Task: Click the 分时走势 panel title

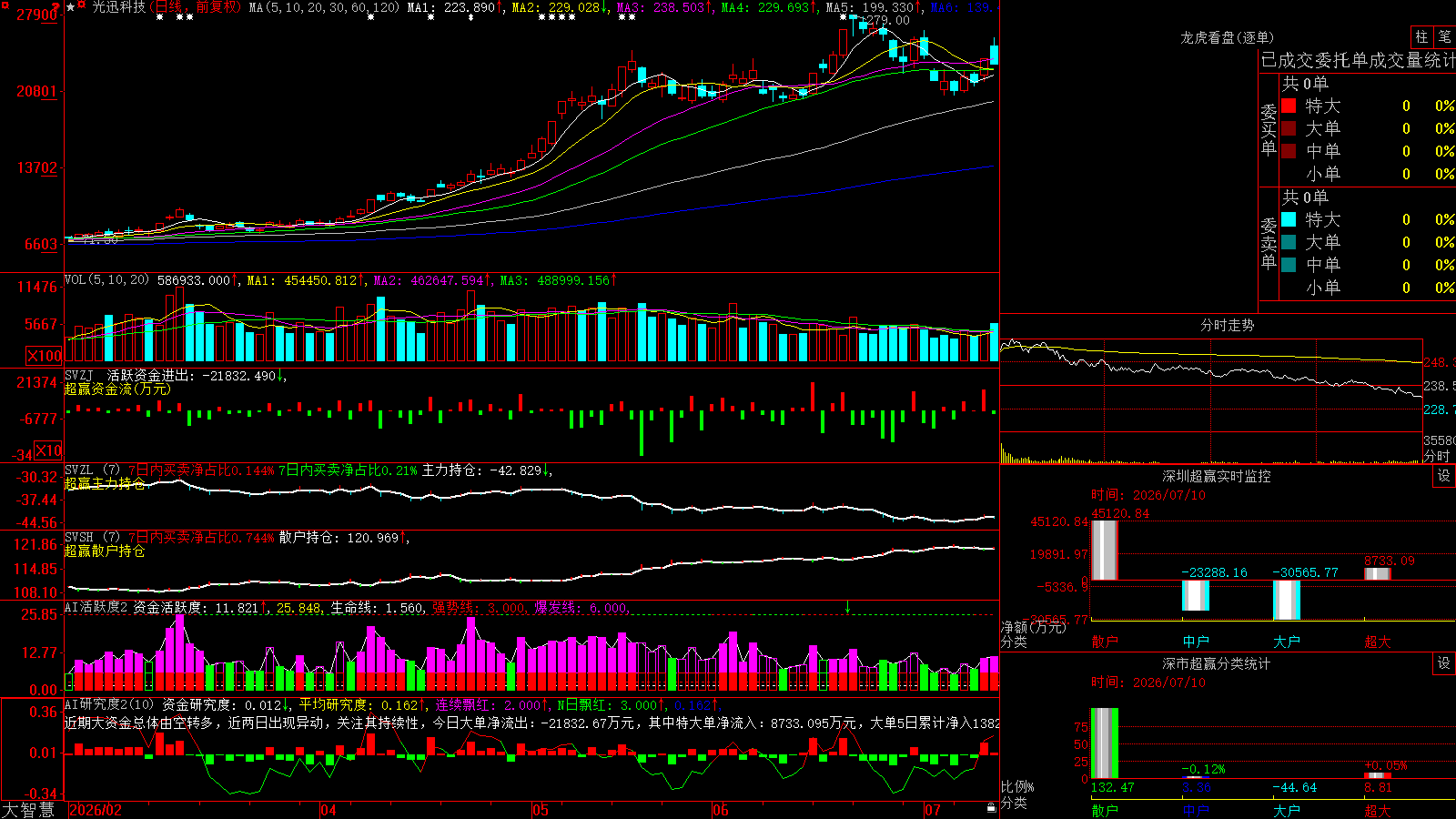Action: tap(1227, 325)
